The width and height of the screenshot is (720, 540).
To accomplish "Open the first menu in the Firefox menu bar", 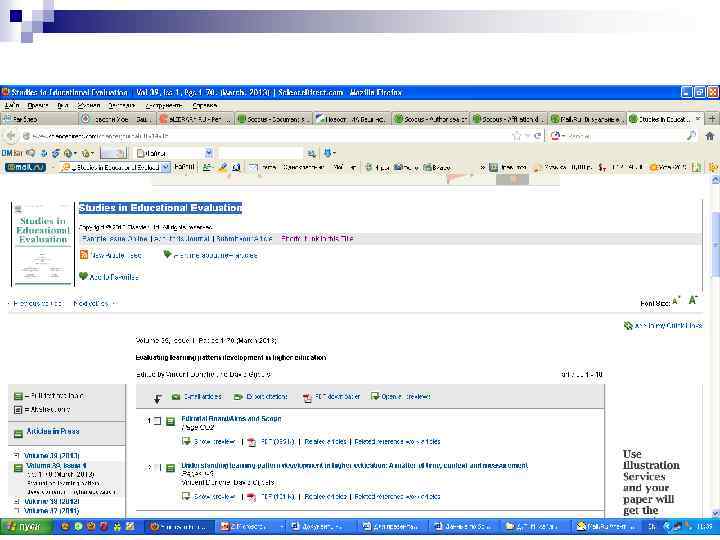I will pos(12,105).
